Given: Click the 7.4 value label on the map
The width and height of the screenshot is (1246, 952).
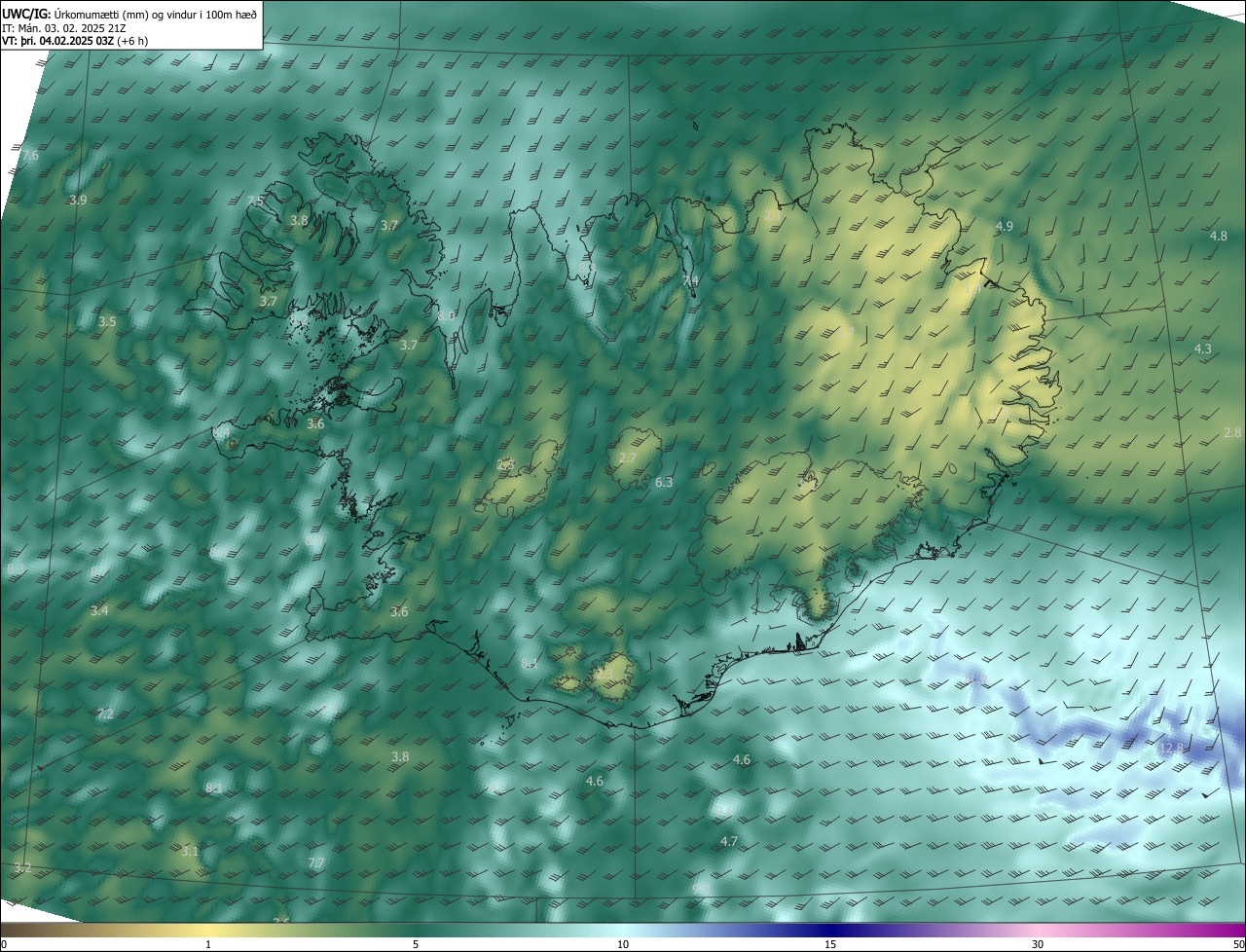Looking at the screenshot, I should coord(690,279).
